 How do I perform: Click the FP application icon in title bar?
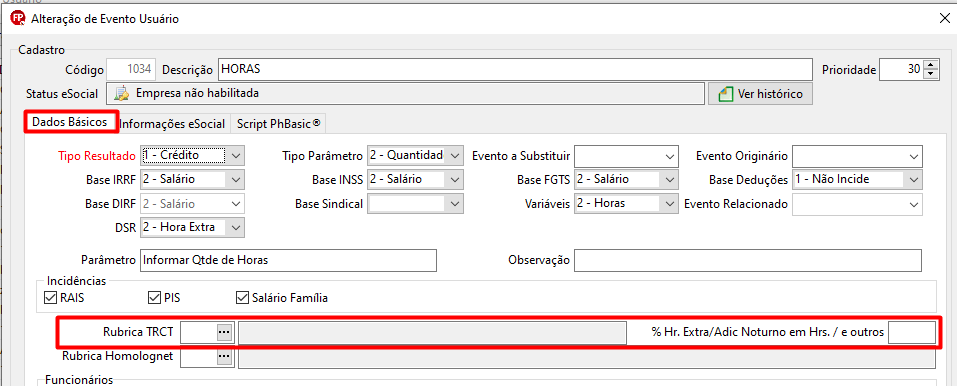click(x=18, y=19)
